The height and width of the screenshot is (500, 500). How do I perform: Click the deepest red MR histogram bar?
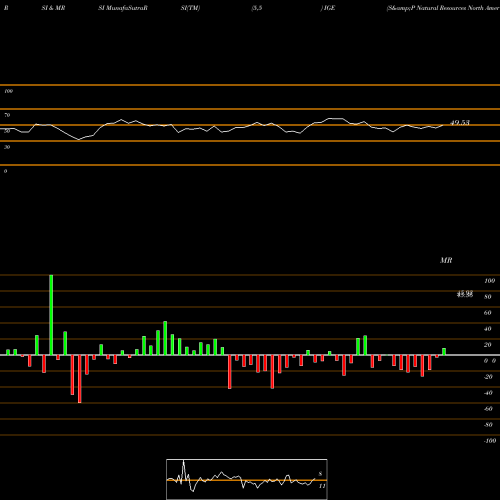pyautogui.click(x=80, y=379)
